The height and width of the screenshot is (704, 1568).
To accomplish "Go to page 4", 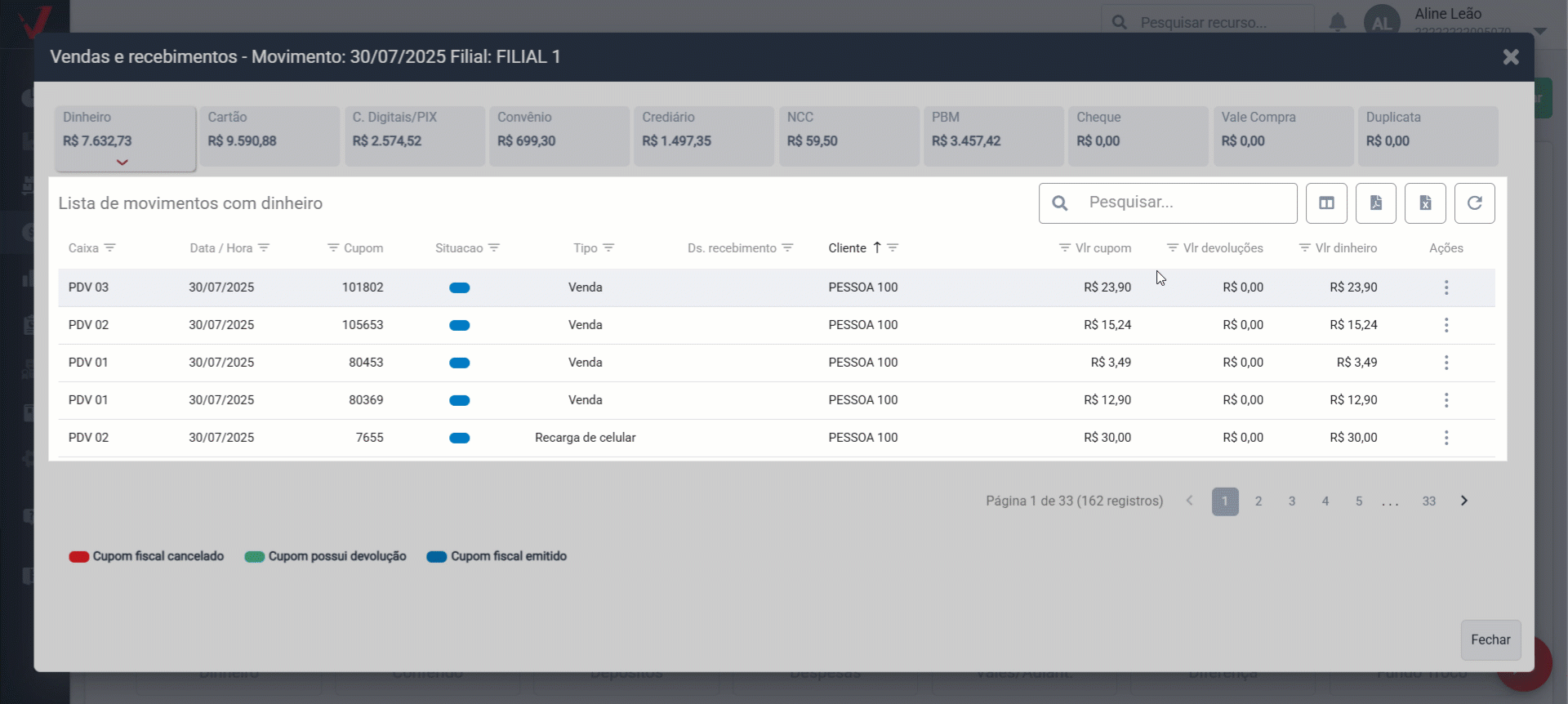I will coord(1325,501).
